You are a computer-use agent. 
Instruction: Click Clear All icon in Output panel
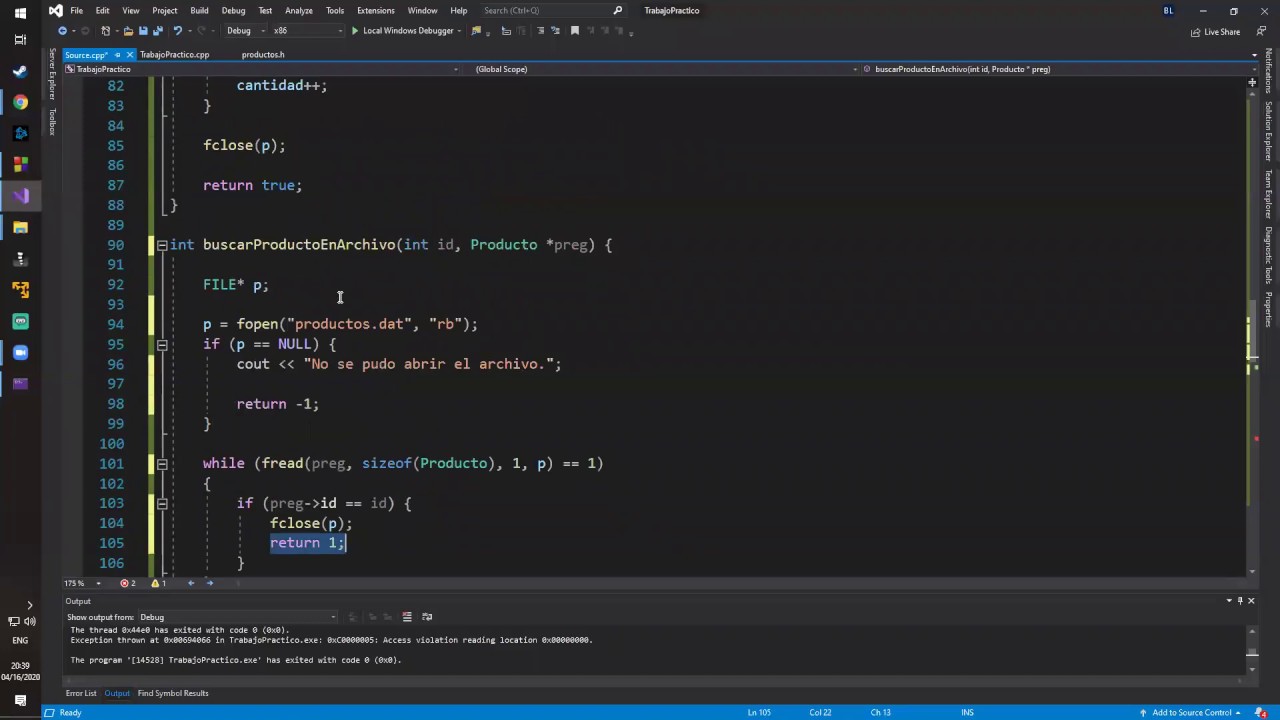(x=407, y=617)
